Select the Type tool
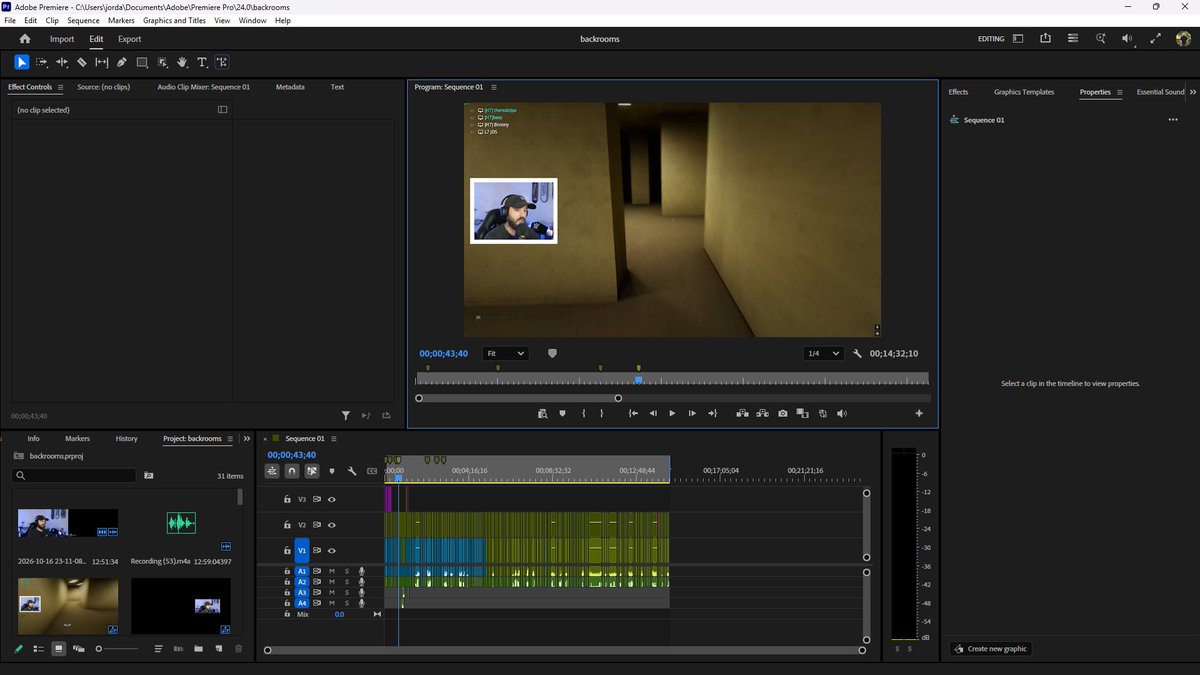This screenshot has height=675, width=1200. point(202,62)
